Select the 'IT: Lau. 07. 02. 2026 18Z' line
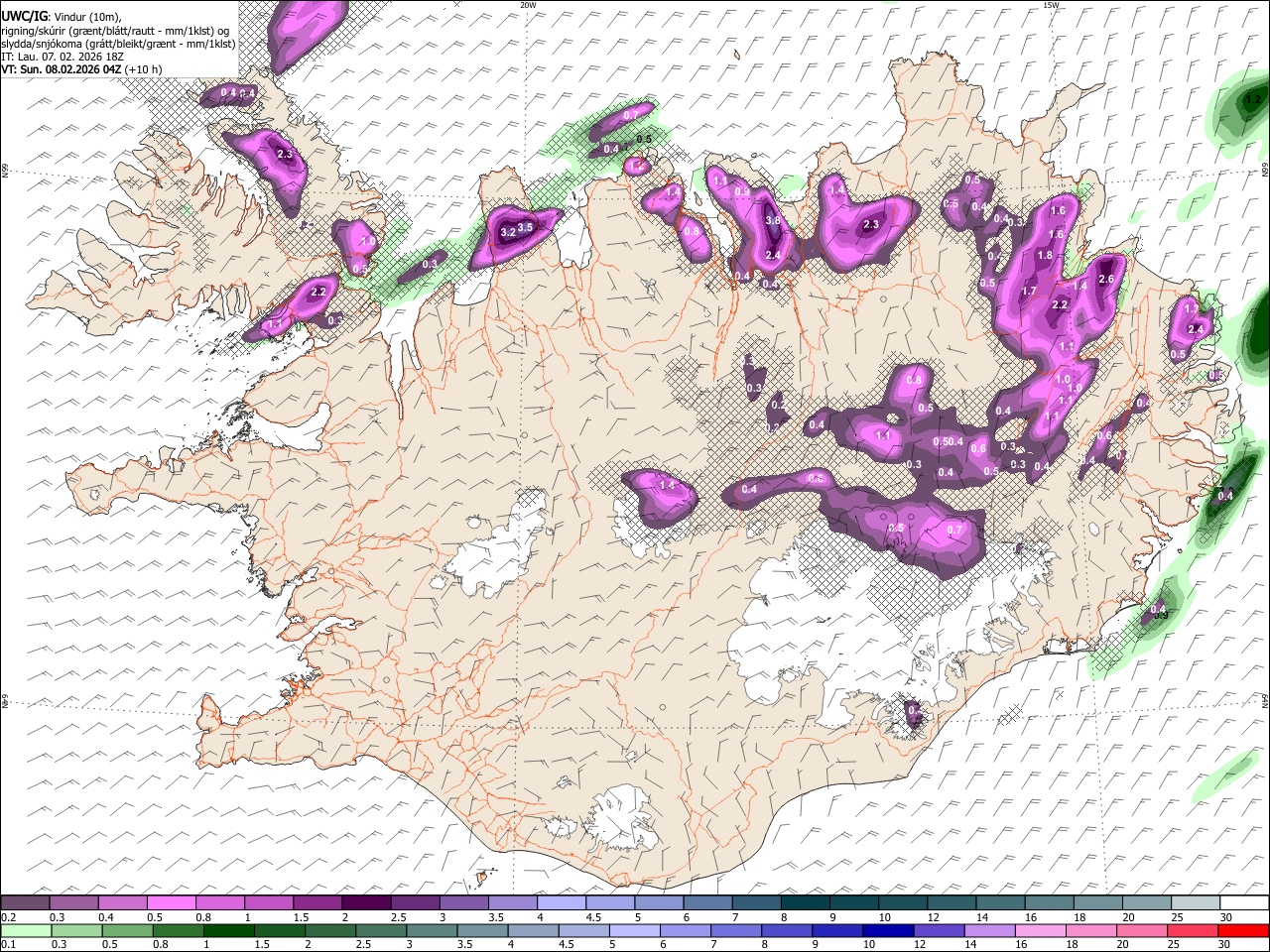The width and height of the screenshot is (1270, 952). (63, 57)
